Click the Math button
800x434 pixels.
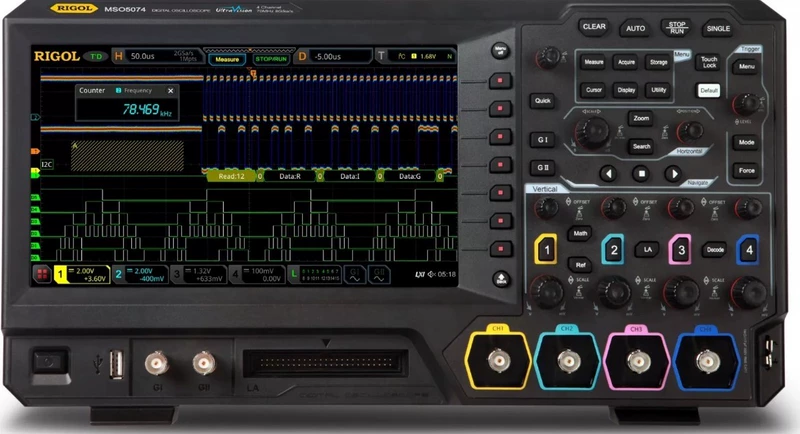(580, 234)
